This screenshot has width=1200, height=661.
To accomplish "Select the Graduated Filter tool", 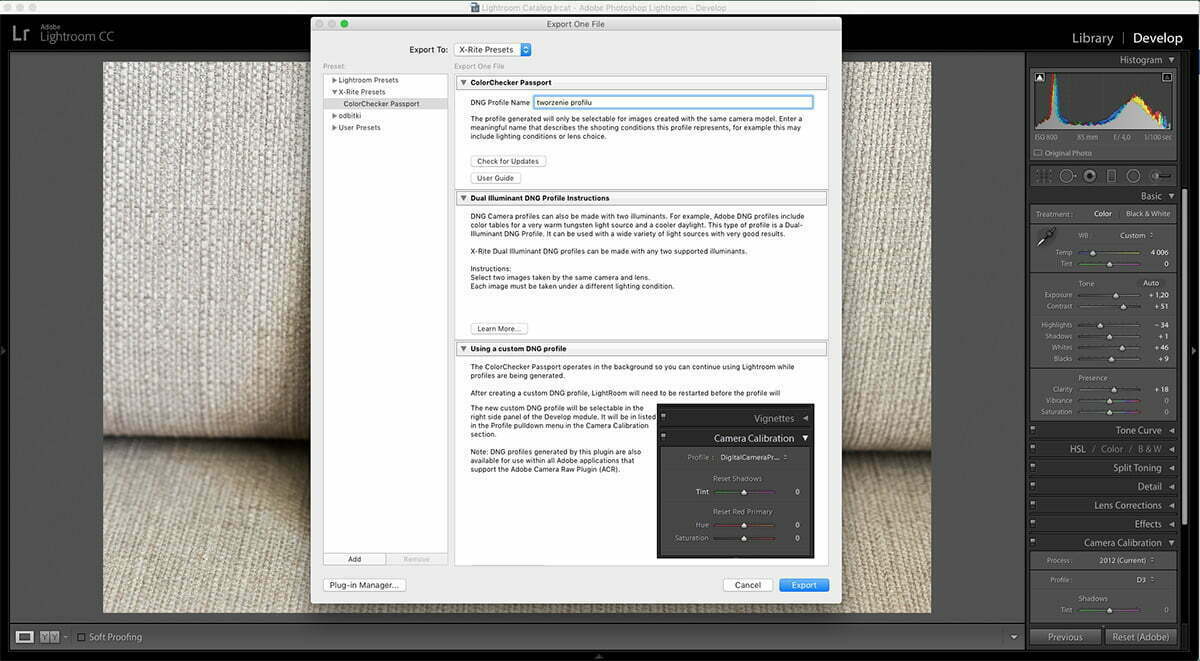I will [1111, 175].
